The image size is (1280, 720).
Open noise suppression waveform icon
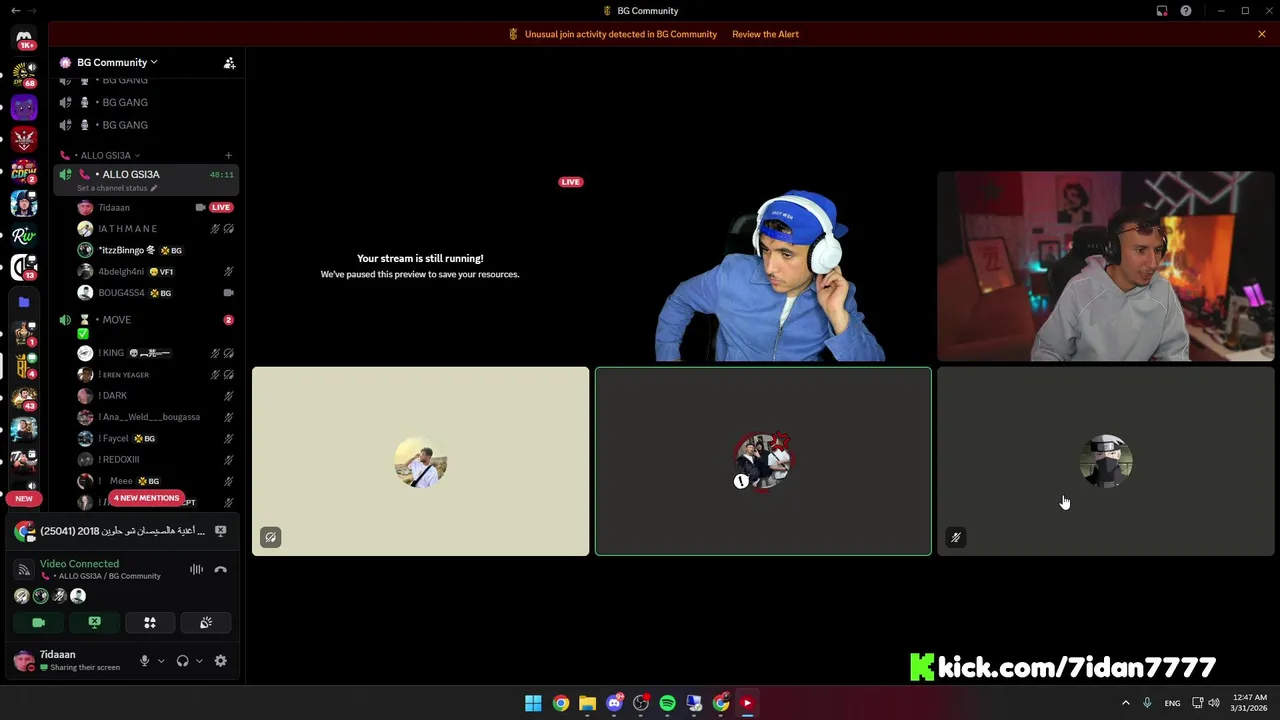[196, 570]
